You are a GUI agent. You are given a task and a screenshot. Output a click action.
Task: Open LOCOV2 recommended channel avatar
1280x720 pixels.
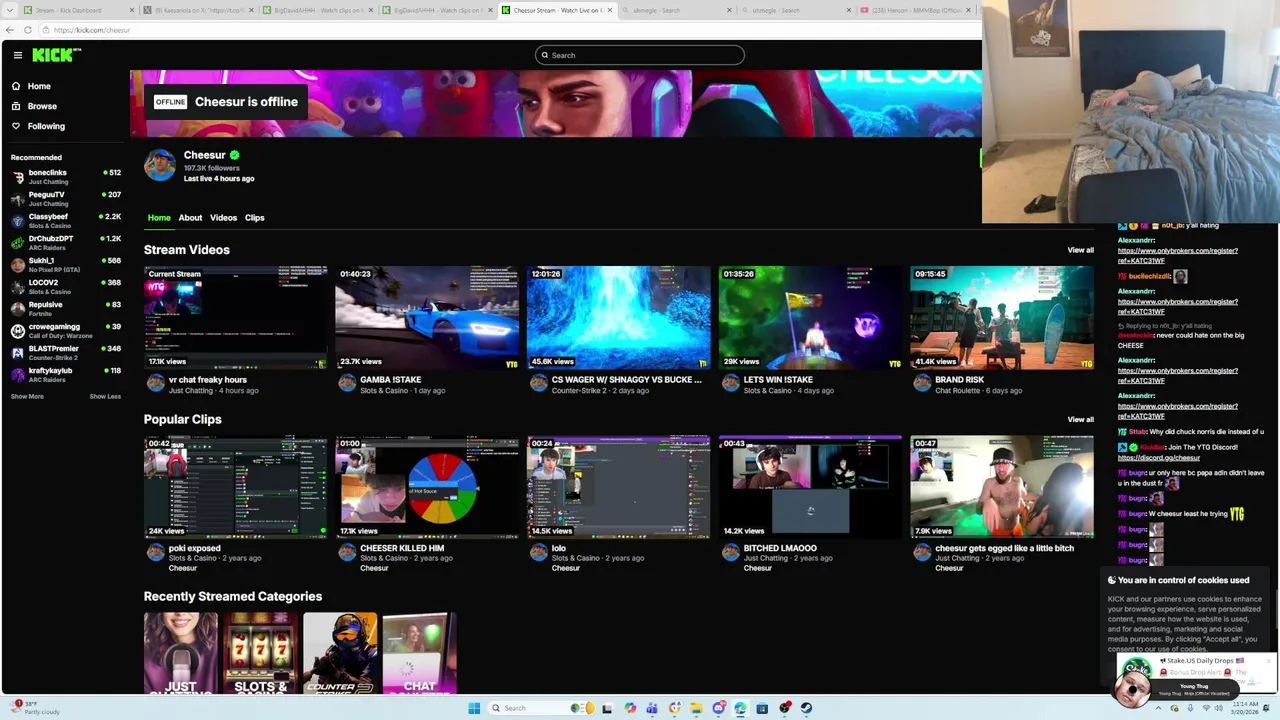pos(18,287)
